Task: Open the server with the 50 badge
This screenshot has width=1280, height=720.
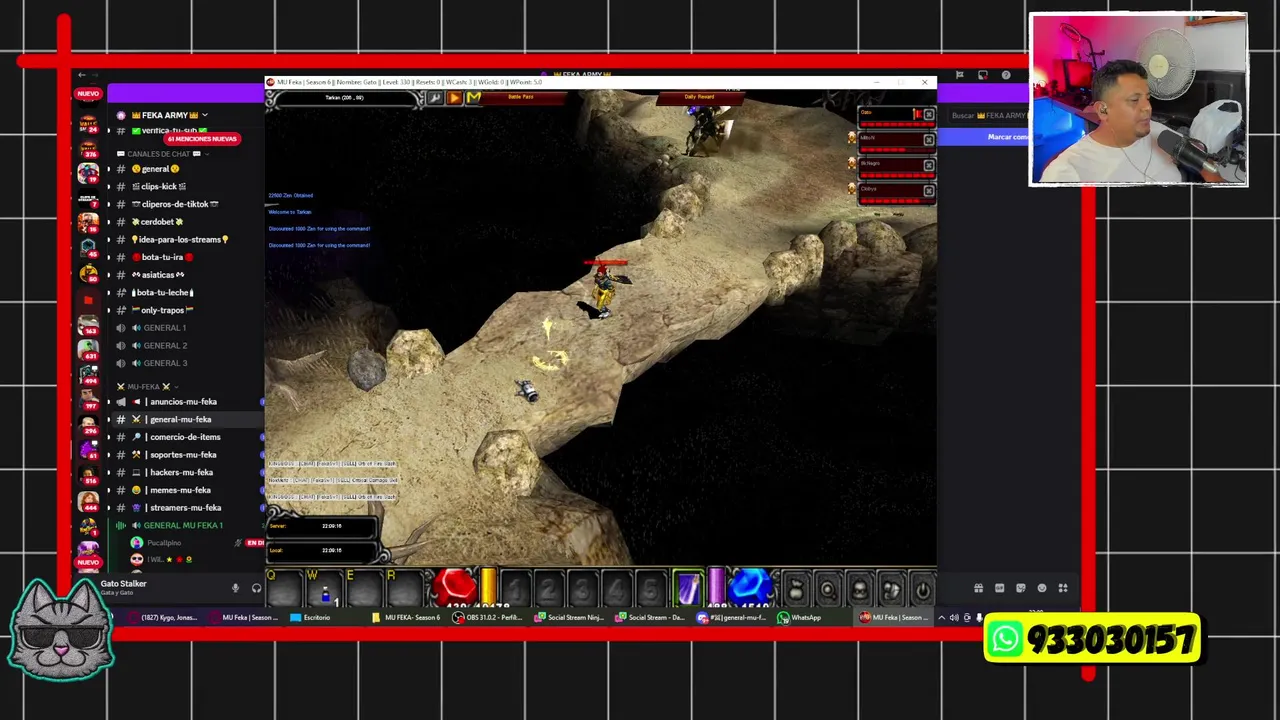Action: tap(88, 273)
